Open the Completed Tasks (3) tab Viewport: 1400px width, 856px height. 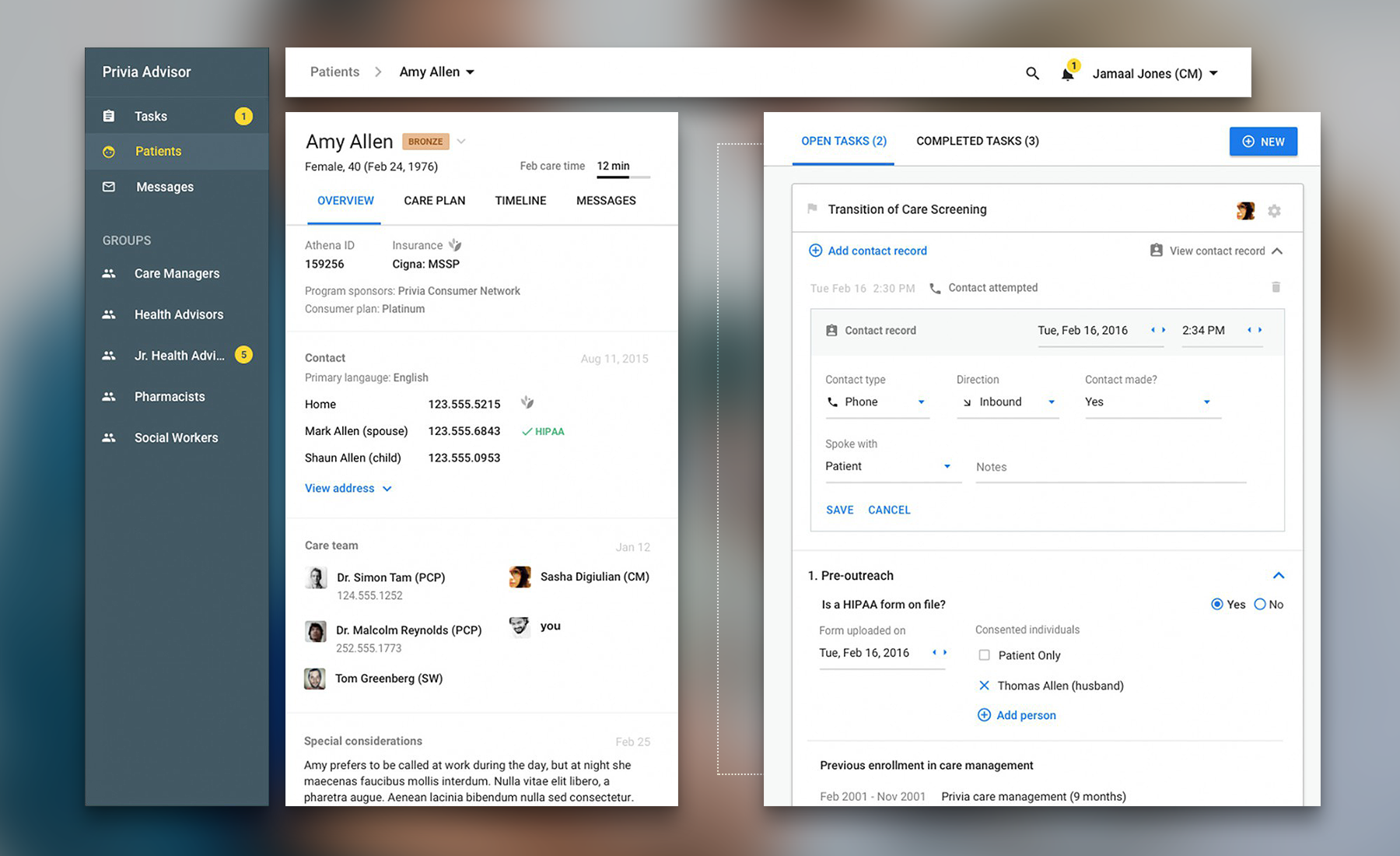pyautogui.click(x=977, y=141)
